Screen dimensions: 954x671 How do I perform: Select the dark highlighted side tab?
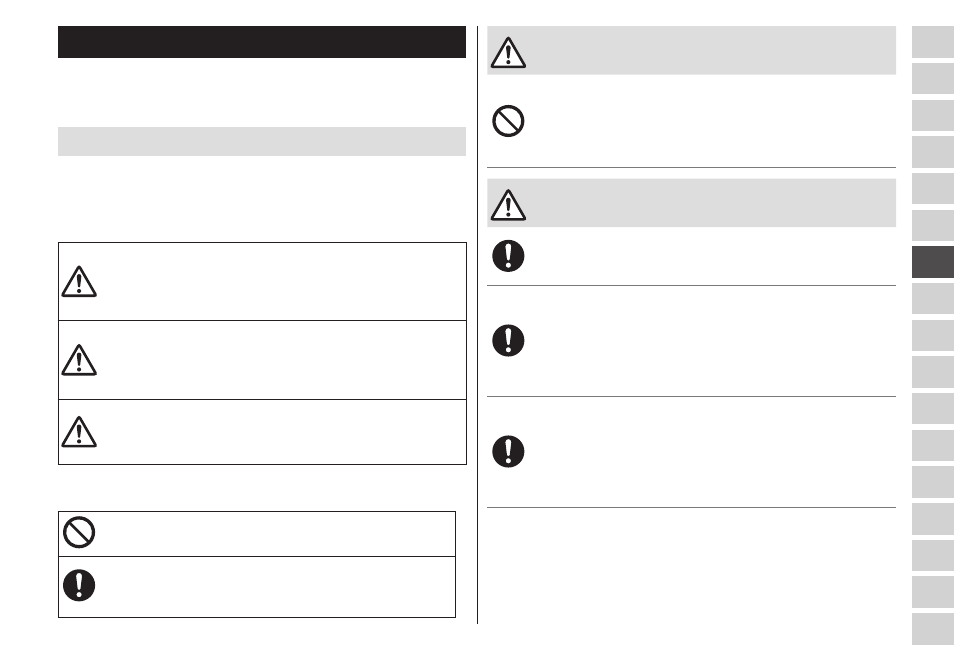tap(933, 262)
